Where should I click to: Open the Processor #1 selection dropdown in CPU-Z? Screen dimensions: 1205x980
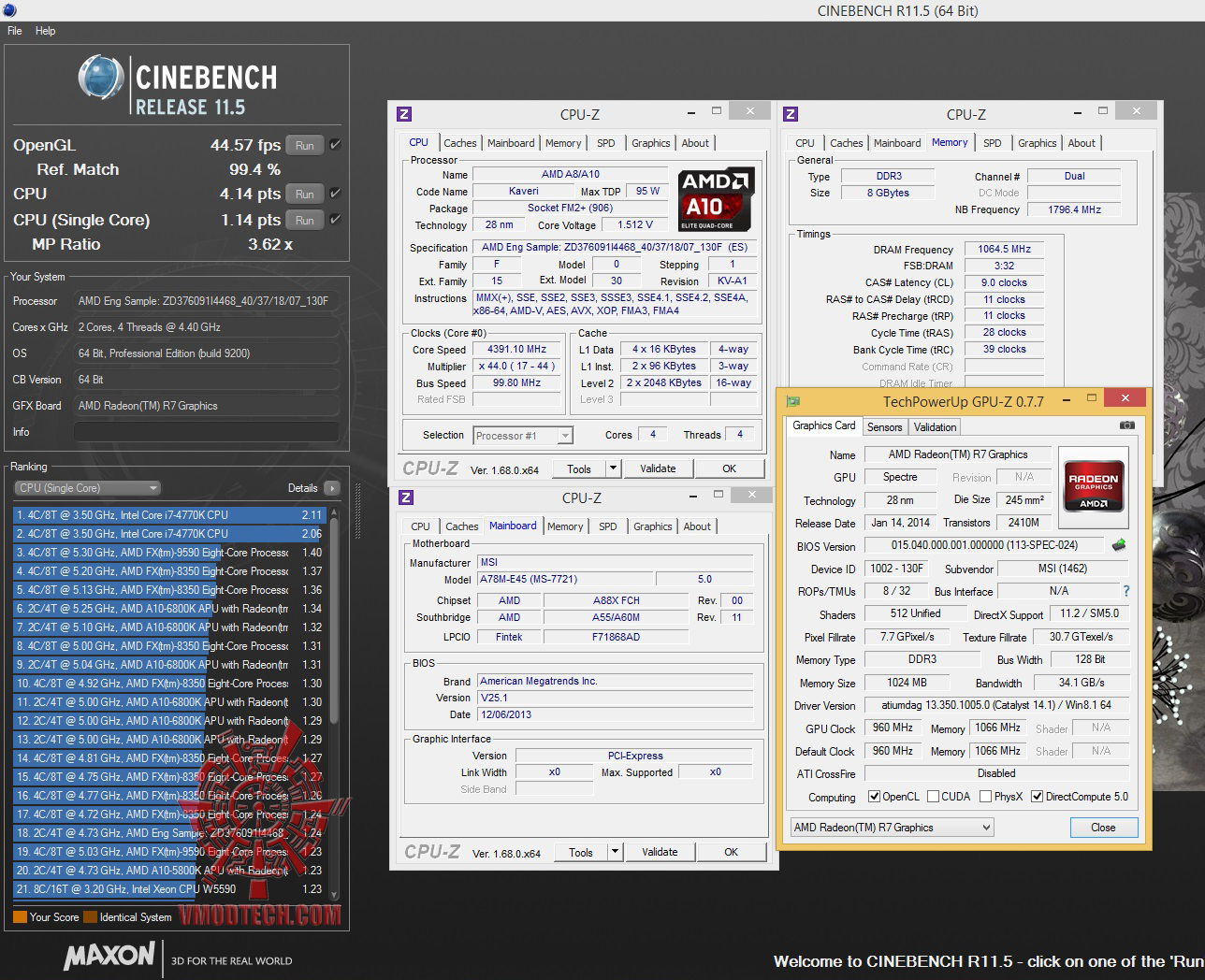(x=523, y=436)
